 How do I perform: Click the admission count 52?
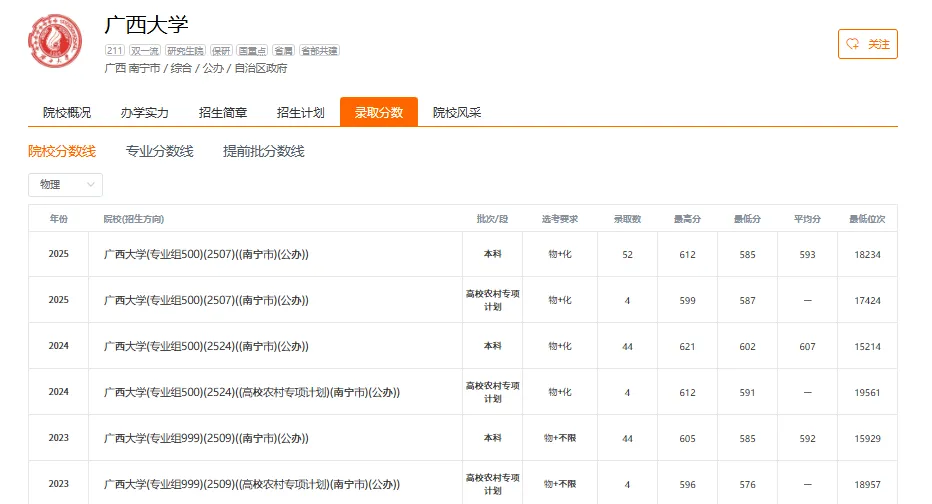click(627, 254)
